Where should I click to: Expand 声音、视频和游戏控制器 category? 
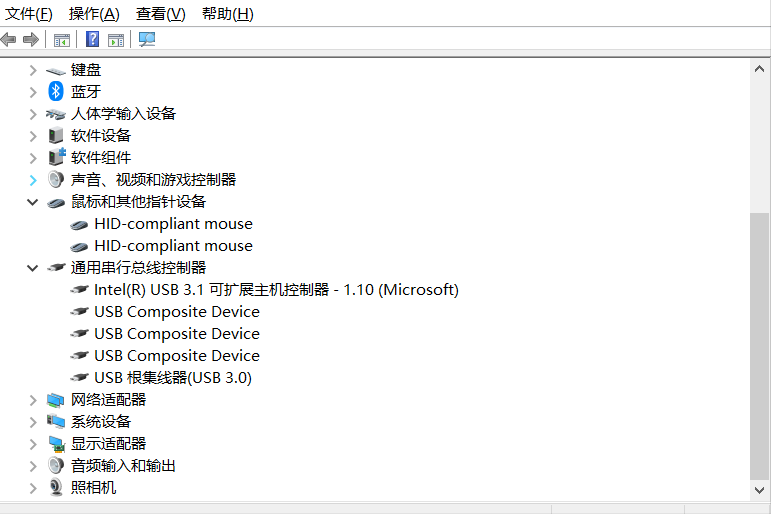click(33, 180)
